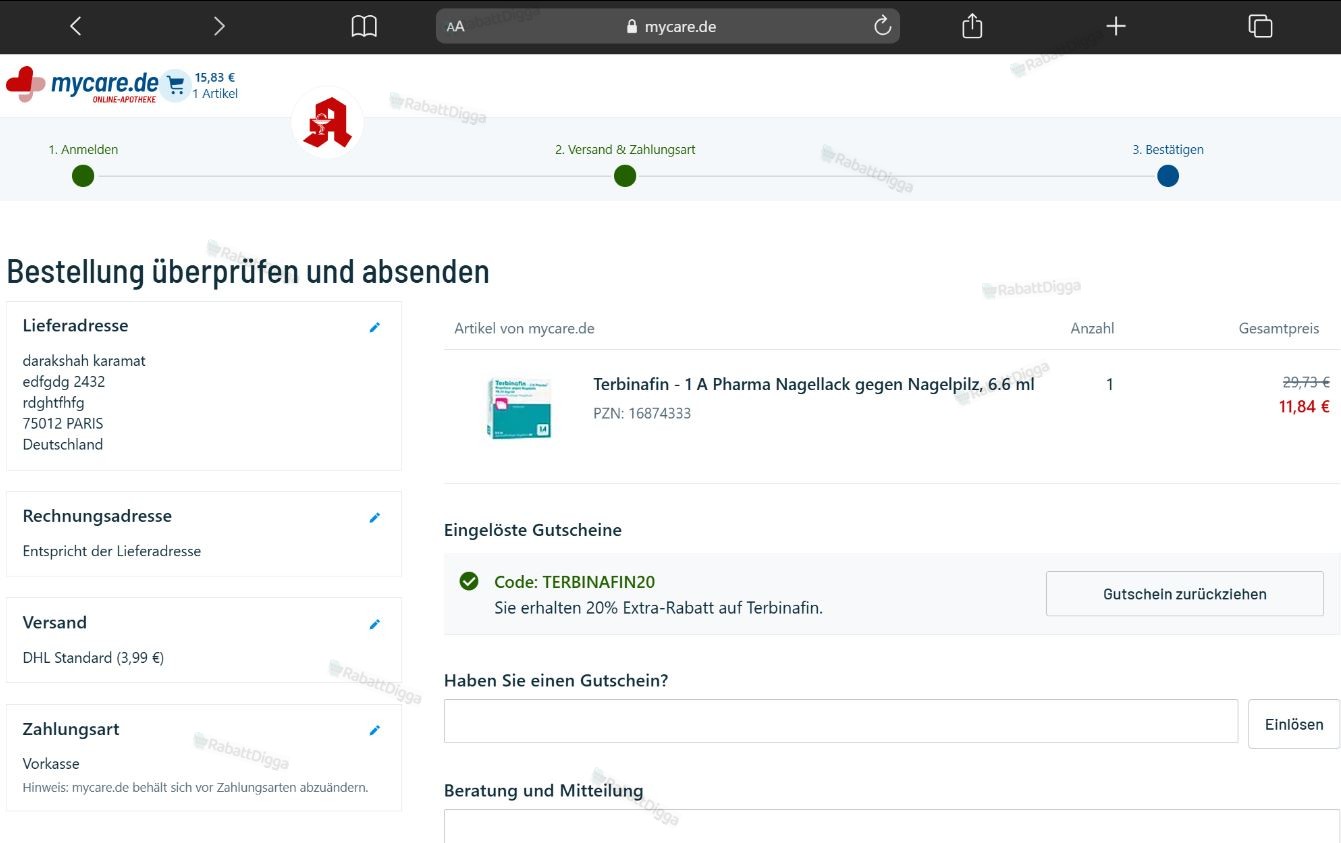Go to step 2. Versand & Zahlungsart
The image size is (1341, 843).
point(625,150)
